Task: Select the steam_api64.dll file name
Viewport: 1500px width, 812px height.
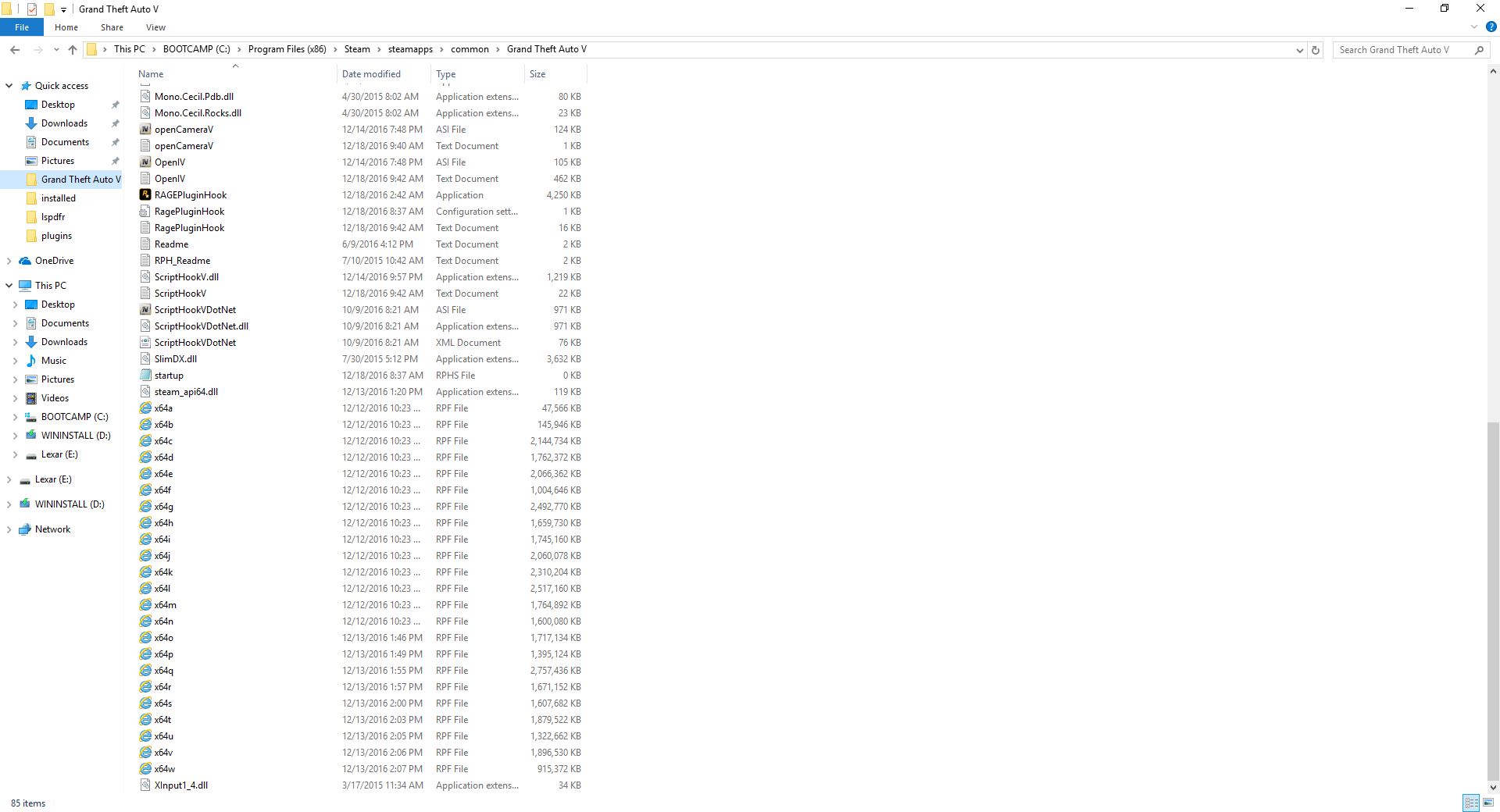Action: pyautogui.click(x=186, y=392)
